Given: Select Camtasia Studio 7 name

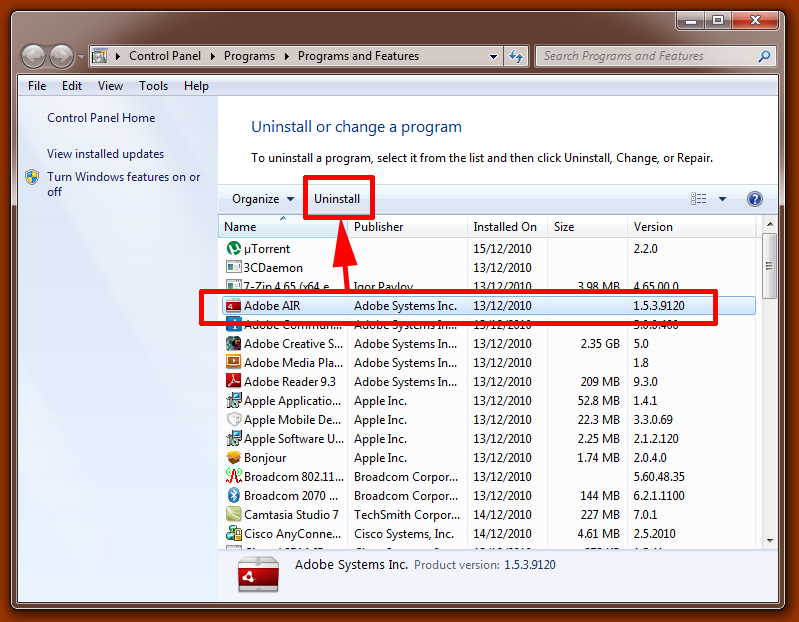Looking at the screenshot, I should [291, 515].
